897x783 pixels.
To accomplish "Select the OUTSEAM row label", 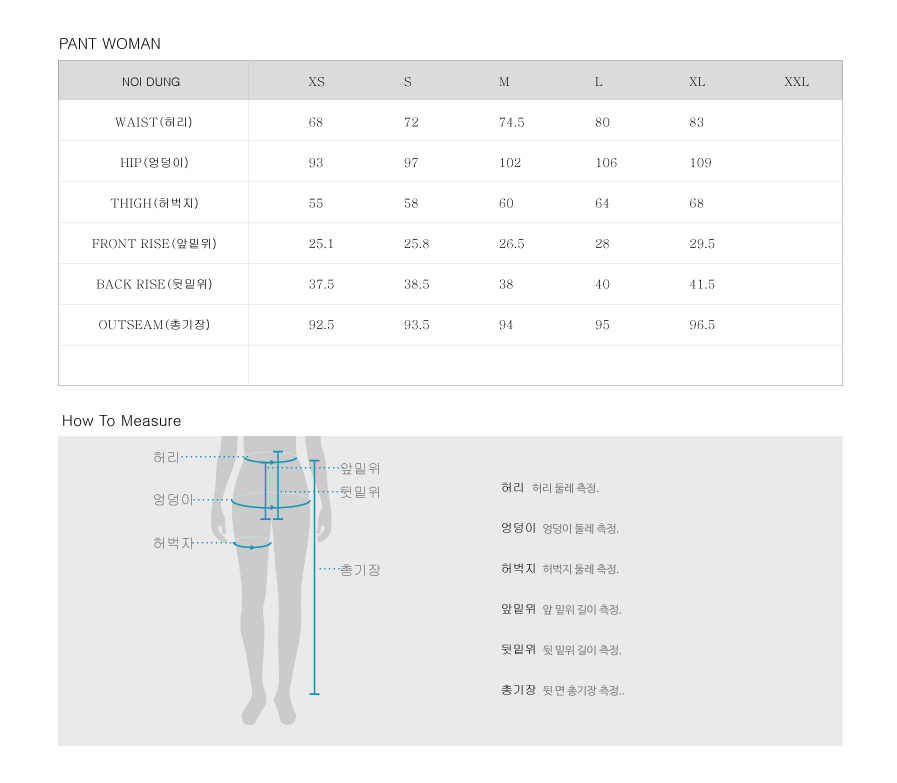I will click(x=154, y=325).
